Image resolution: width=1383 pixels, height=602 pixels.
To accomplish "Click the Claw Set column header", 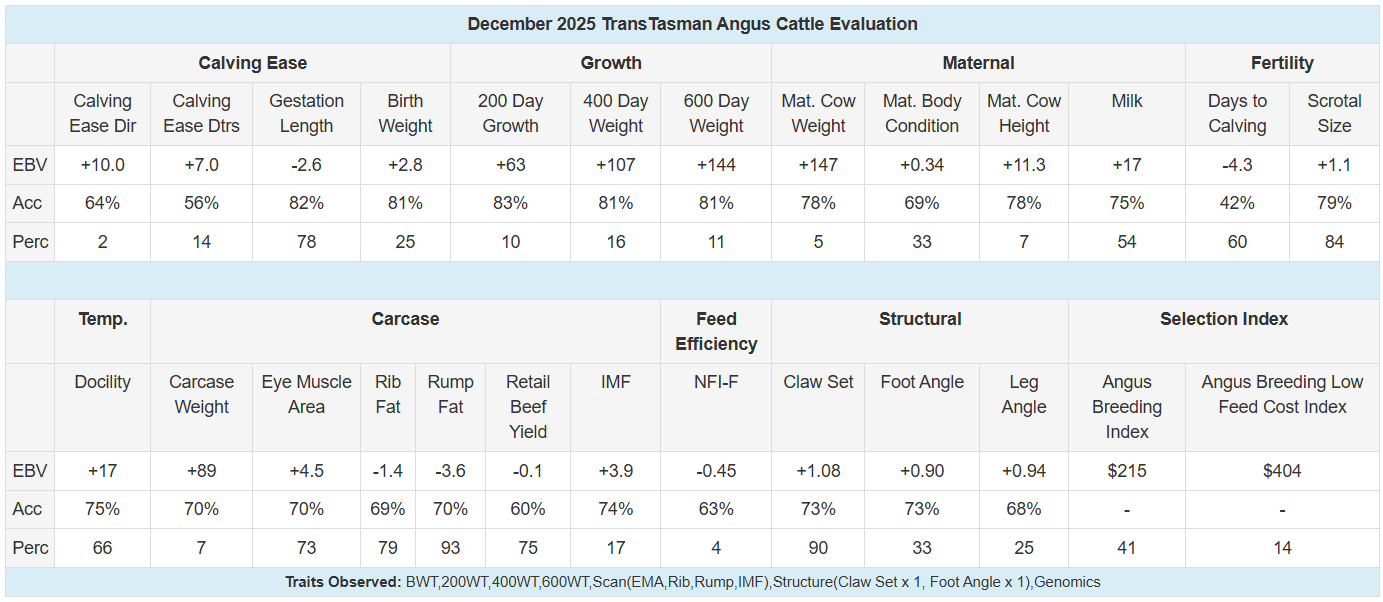I will click(818, 382).
